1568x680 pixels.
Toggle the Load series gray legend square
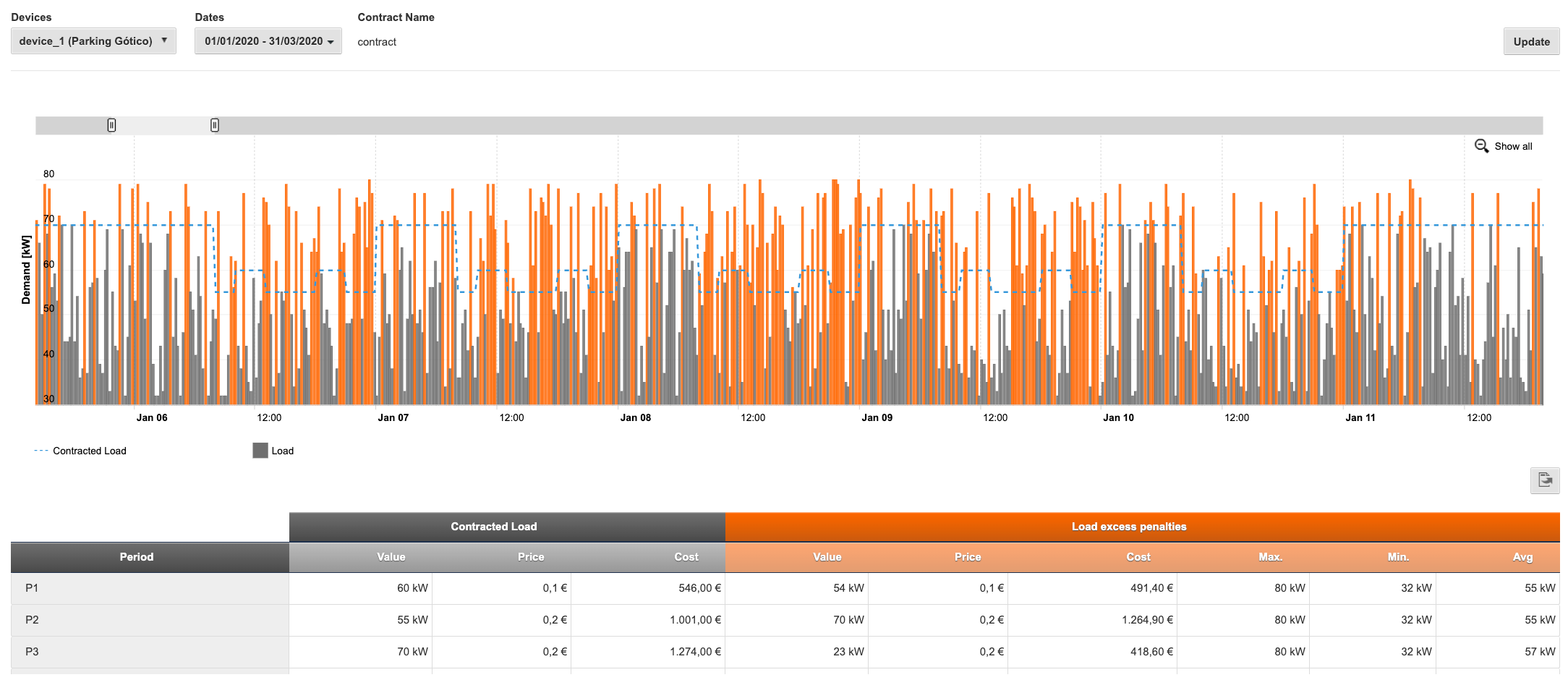[260, 451]
